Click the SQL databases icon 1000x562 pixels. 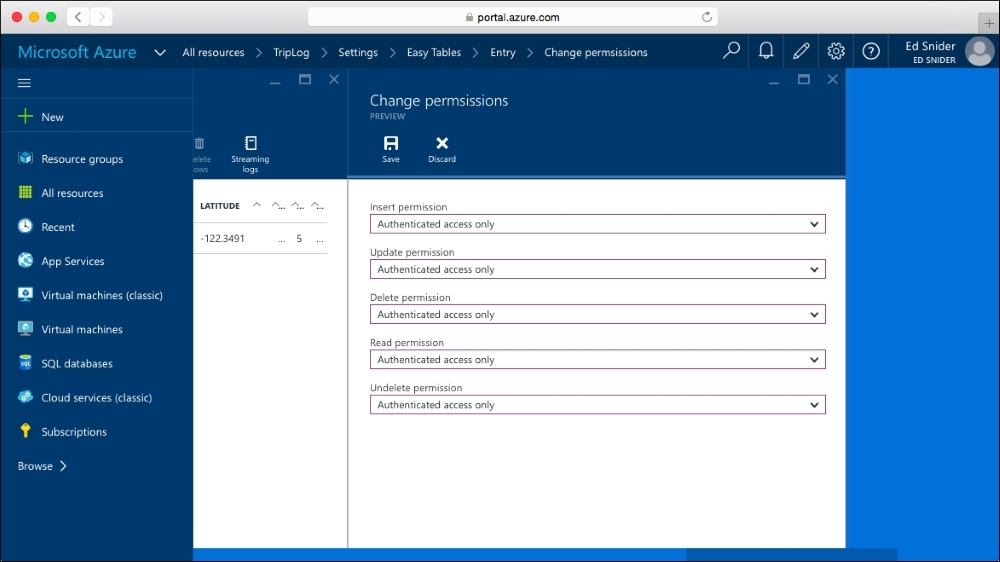[x=25, y=362]
